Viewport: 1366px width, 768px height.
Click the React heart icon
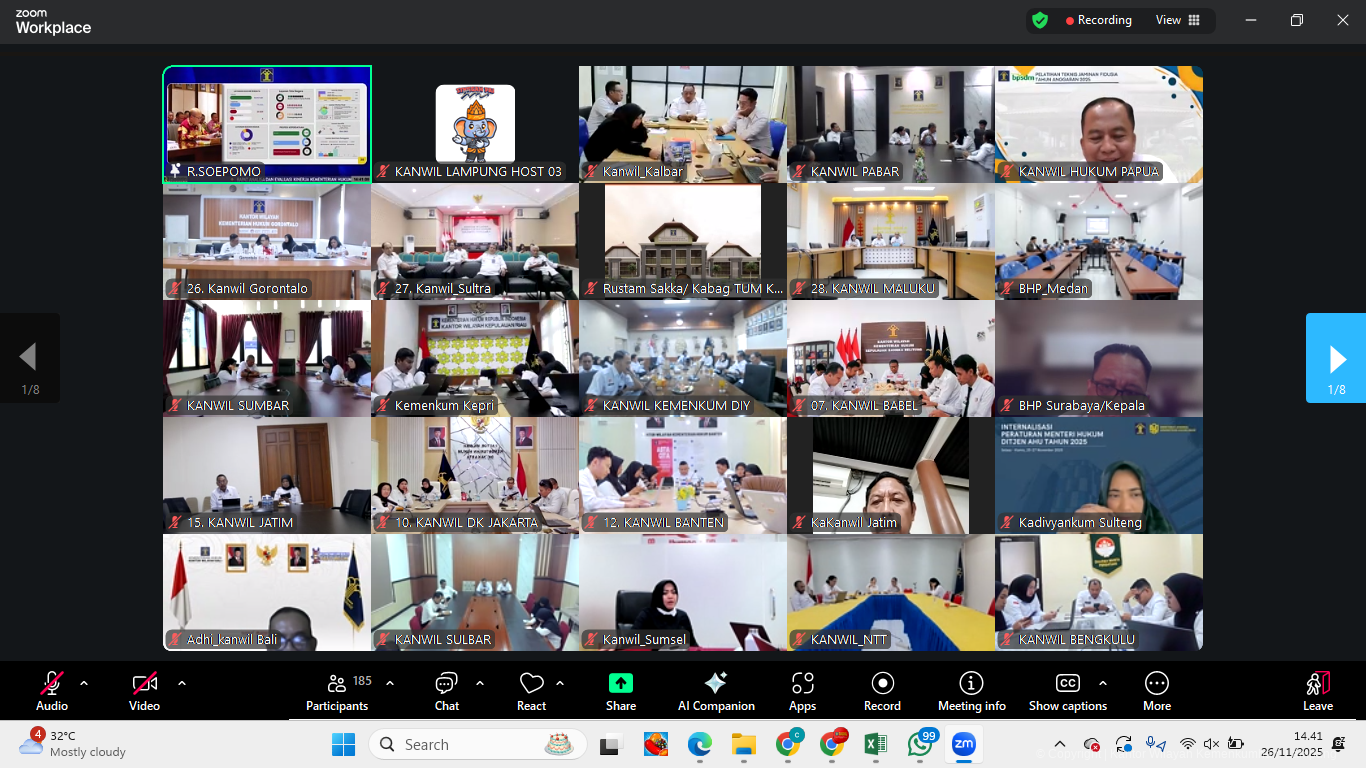tap(531, 684)
